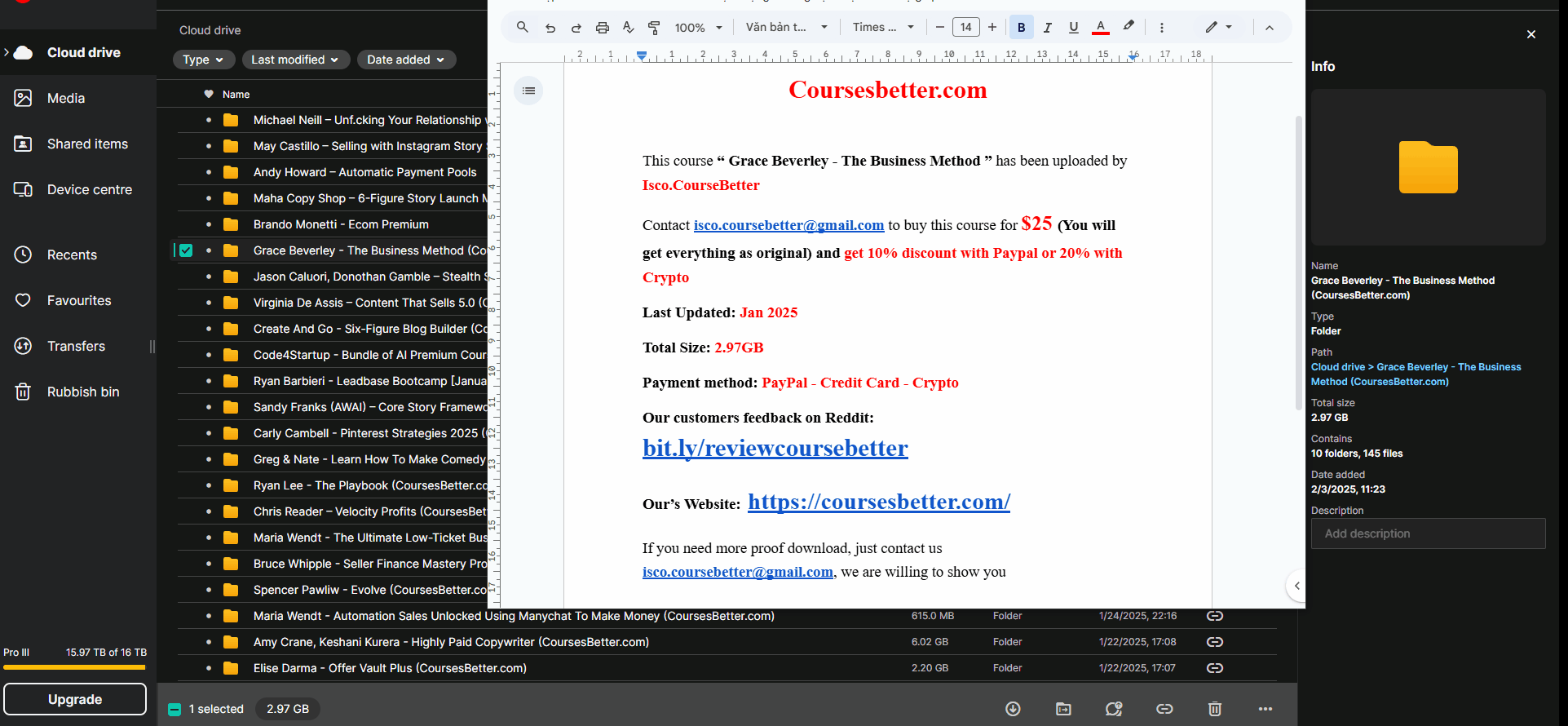
Task: Click the Add description field
Action: [x=1428, y=533]
